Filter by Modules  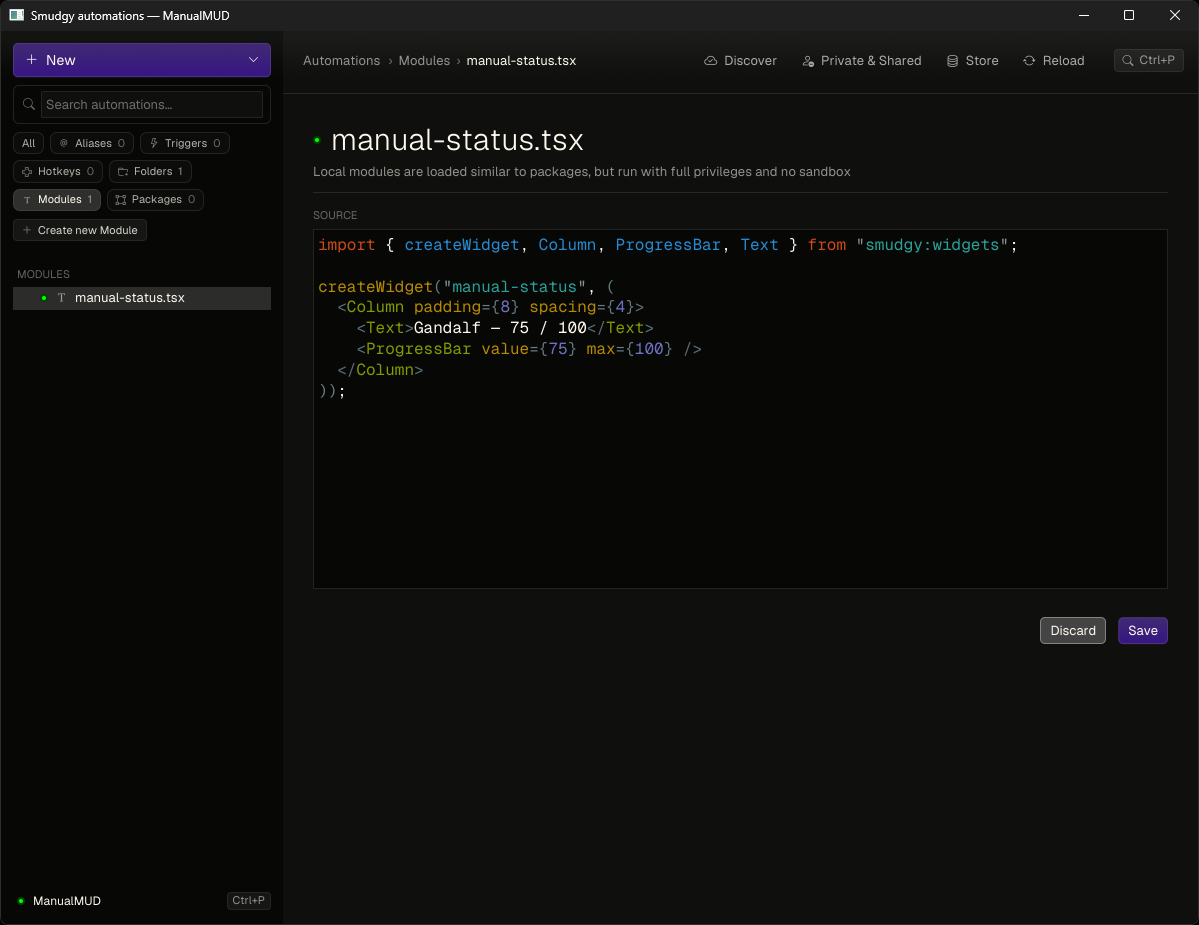(x=57, y=200)
